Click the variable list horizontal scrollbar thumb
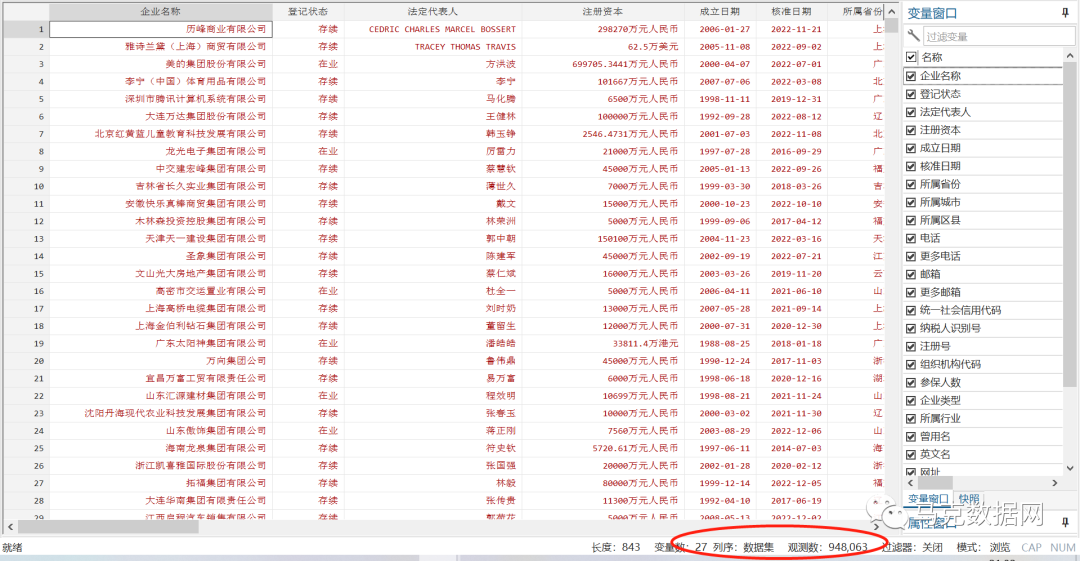The height and width of the screenshot is (561, 1080). click(935, 483)
